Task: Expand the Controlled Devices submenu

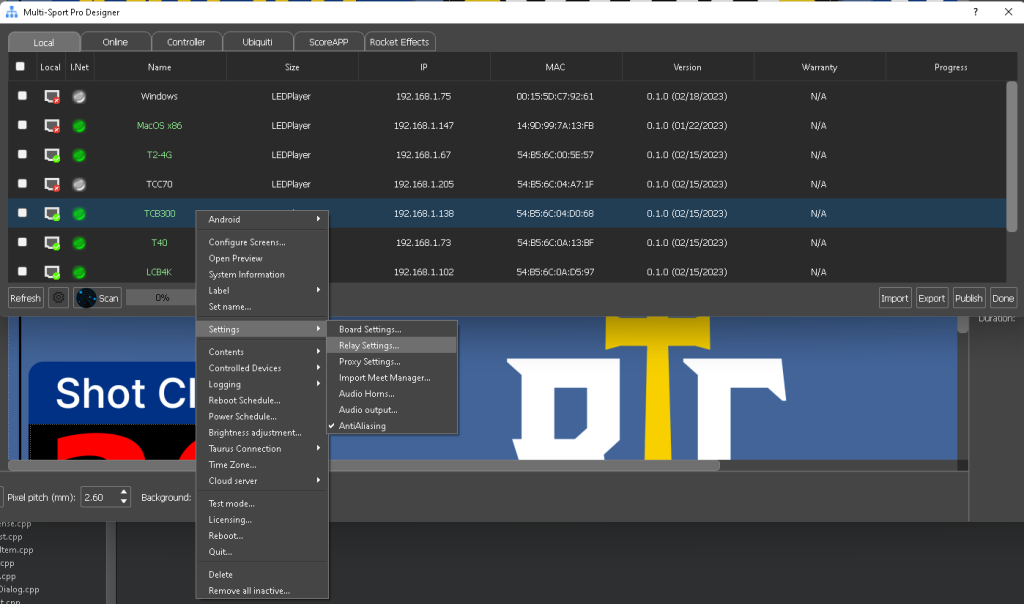Action: tap(262, 368)
